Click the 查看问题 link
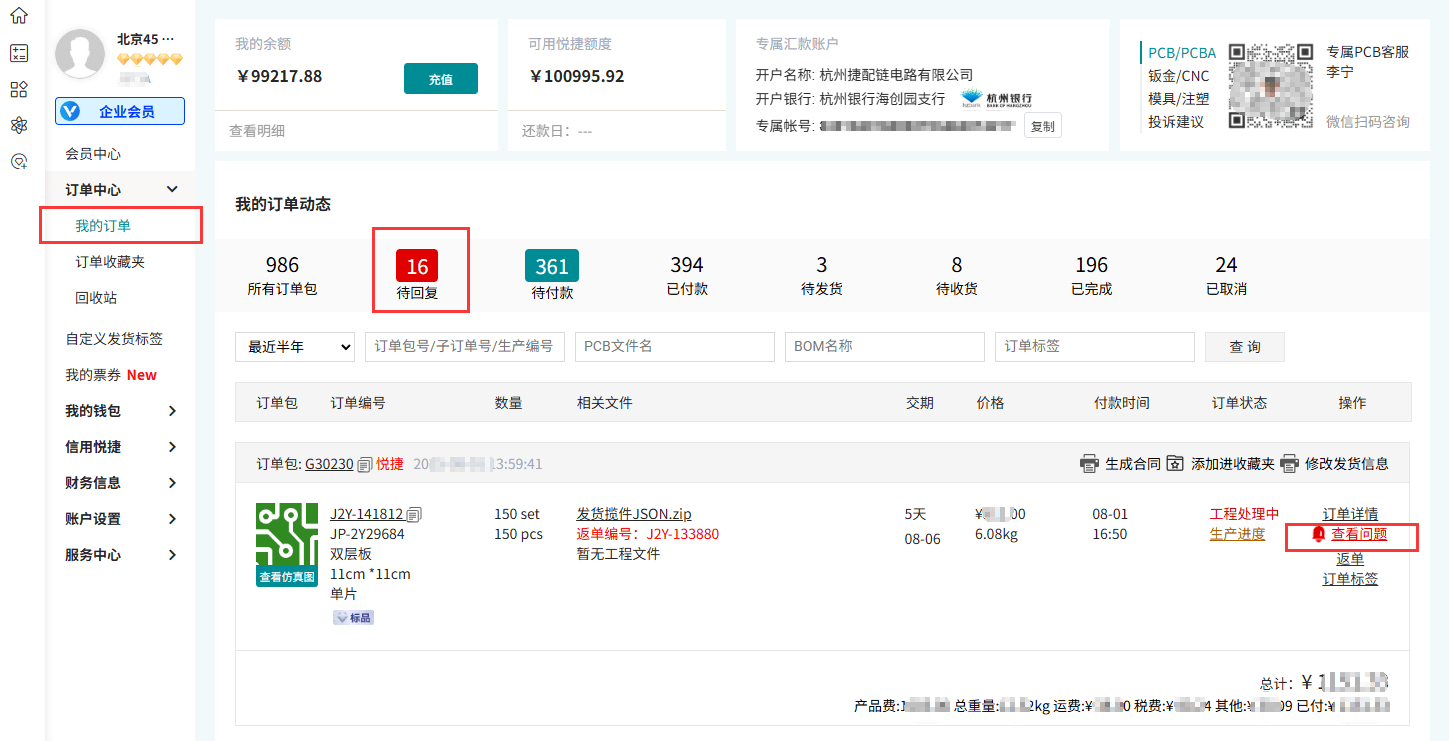 [x=1359, y=534]
